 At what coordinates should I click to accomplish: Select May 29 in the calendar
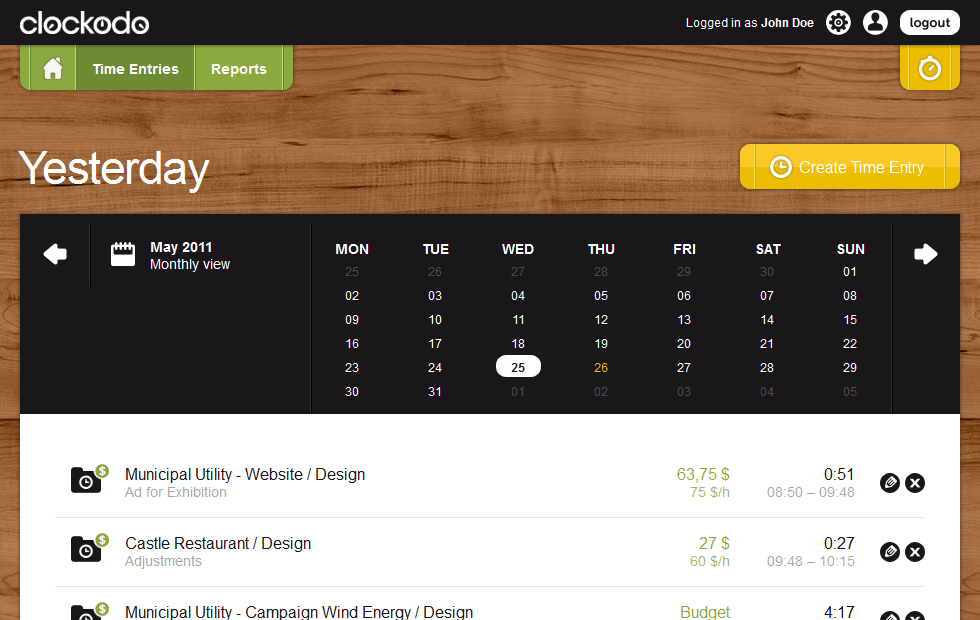[x=849, y=368]
